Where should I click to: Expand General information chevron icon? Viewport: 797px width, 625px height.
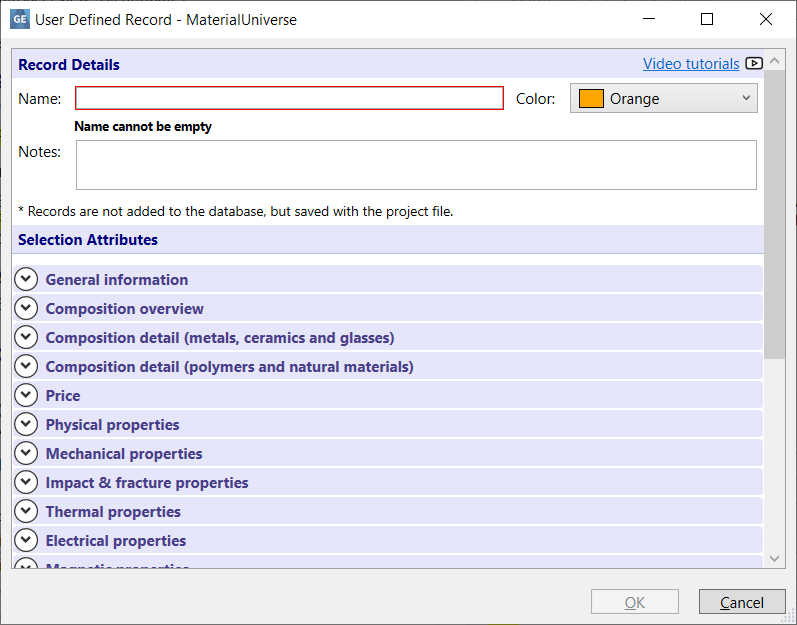[26, 280]
